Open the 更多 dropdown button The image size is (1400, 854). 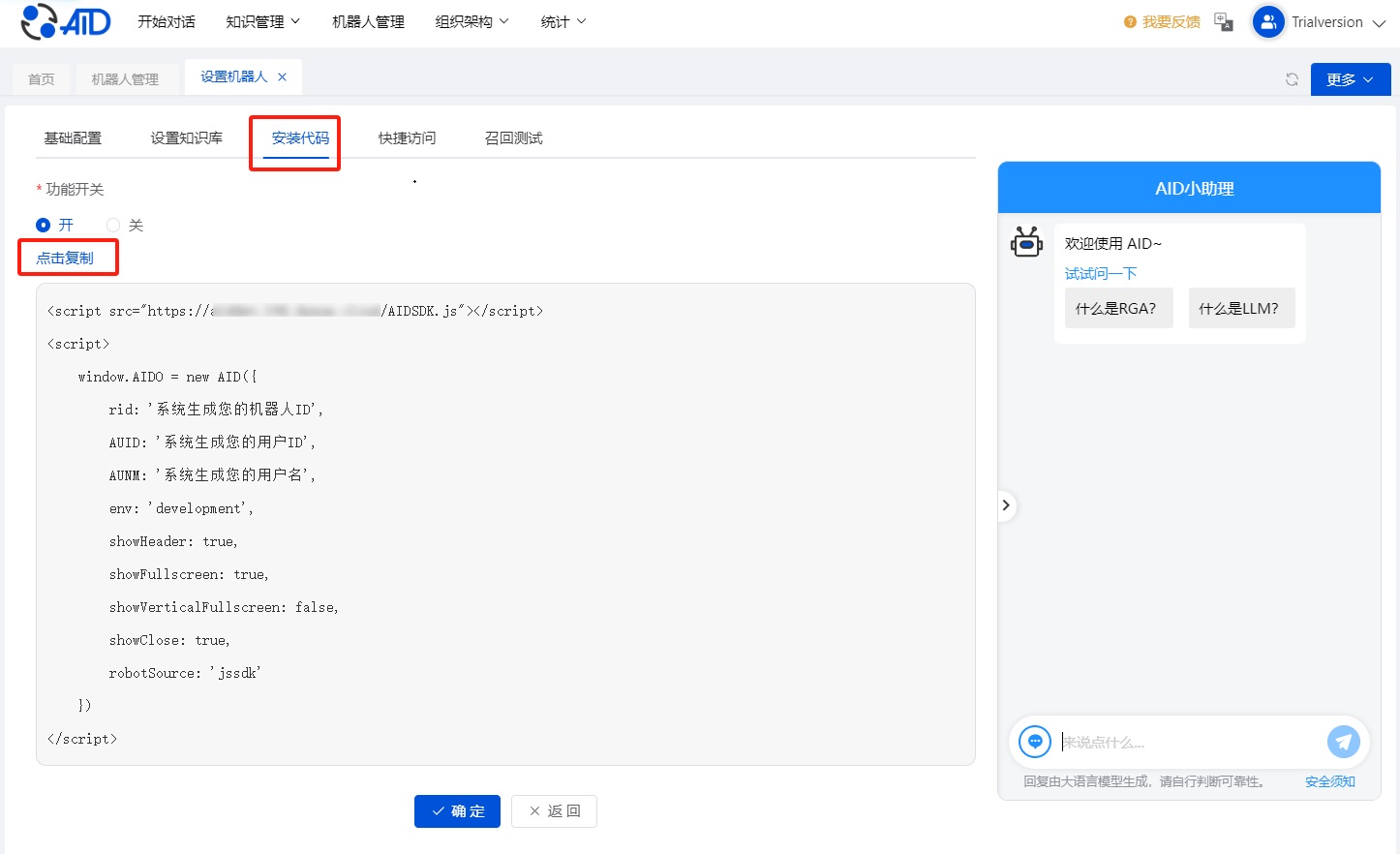1351,79
